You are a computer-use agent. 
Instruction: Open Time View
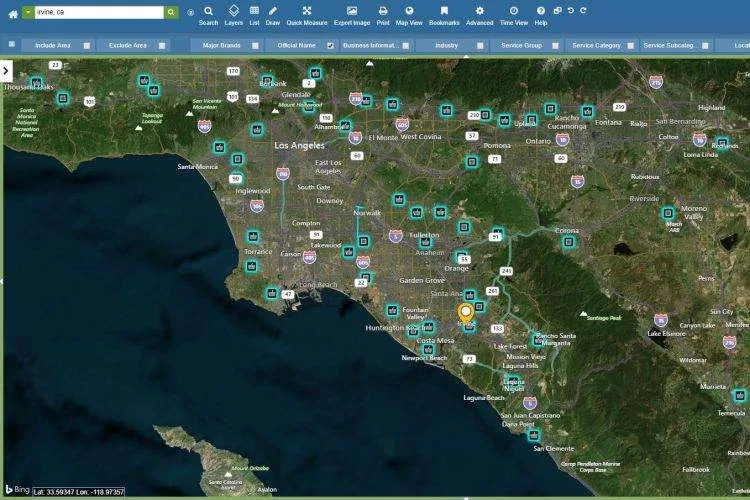(x=514, y=16)
